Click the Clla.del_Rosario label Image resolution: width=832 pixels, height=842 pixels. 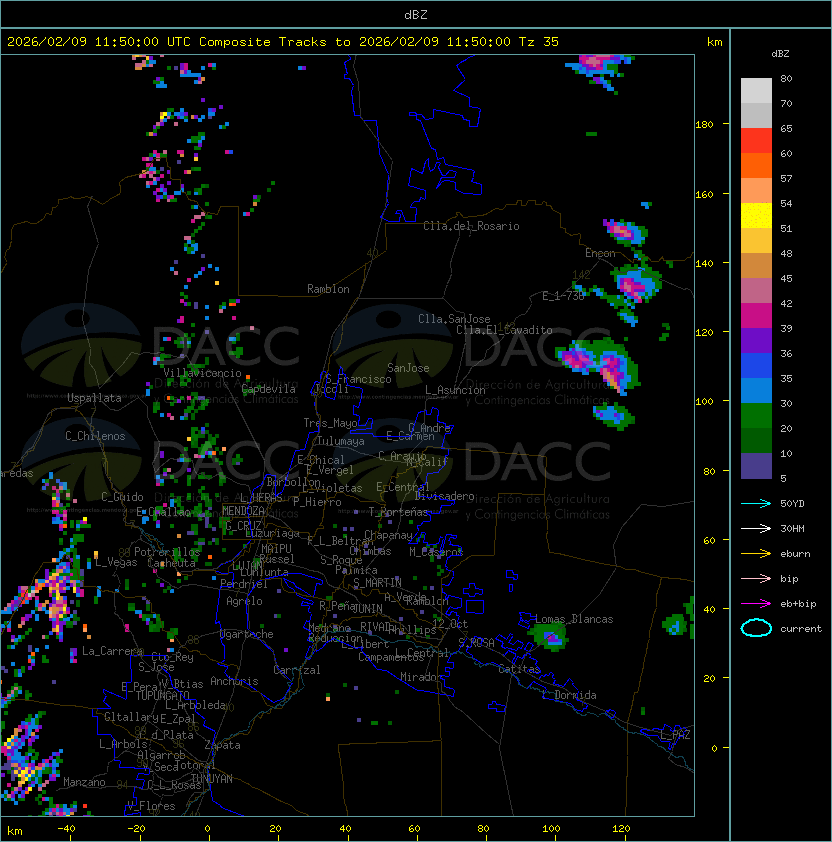(x=471, y=226)
